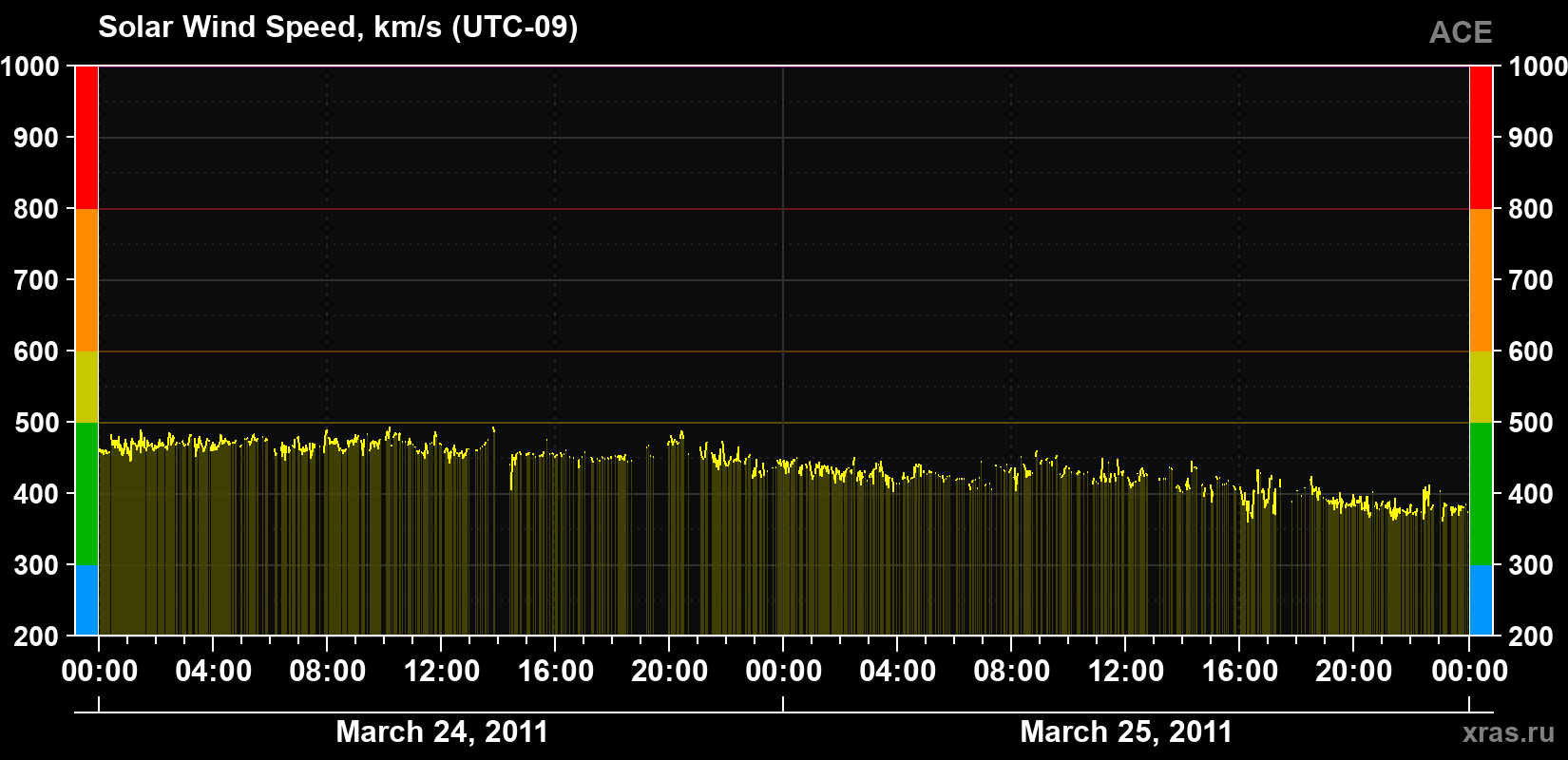Click the "500" label on the left axis
Viewport: 1568px width, 760px height.
(x=37, y=423)
